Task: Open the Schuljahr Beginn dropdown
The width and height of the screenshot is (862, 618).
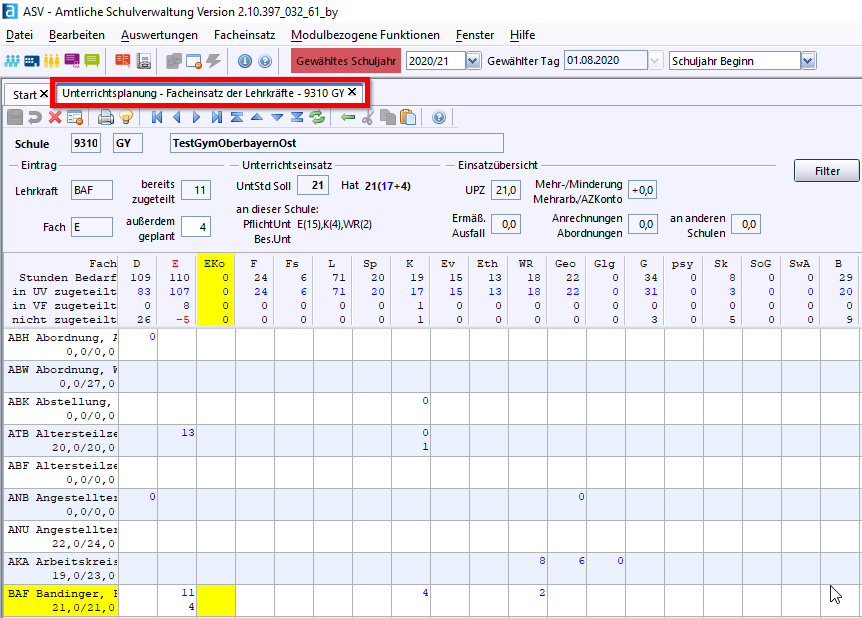Action: coord(808,60)
